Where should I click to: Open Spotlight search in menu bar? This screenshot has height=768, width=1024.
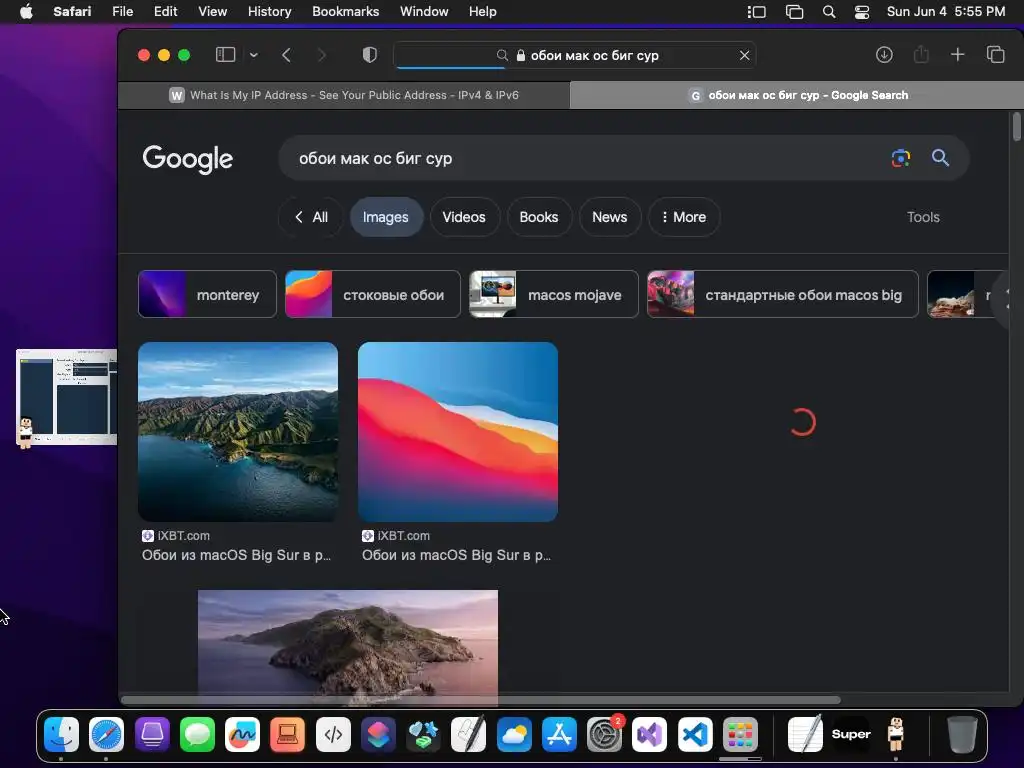tap(829, 12)
